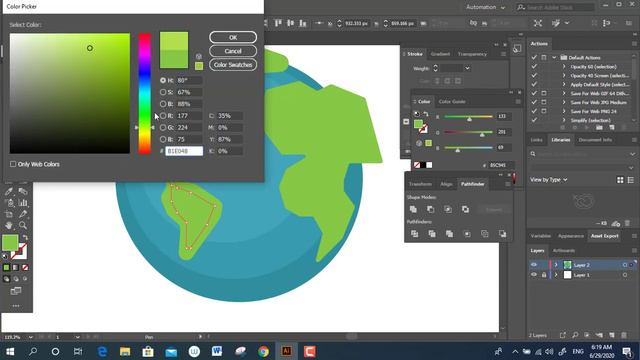640x360 pixels.
Task: Open File Explorer from the taskbar
Action: click(x=125, y=351)
